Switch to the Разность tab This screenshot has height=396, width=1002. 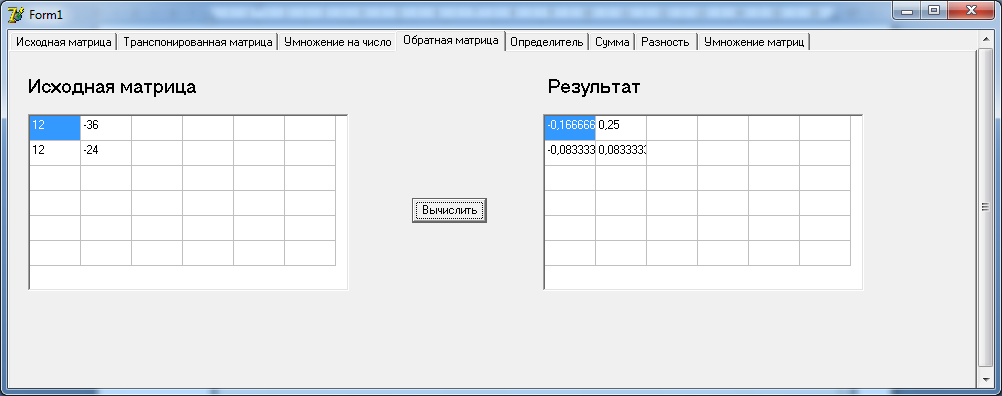pos(665,42)
